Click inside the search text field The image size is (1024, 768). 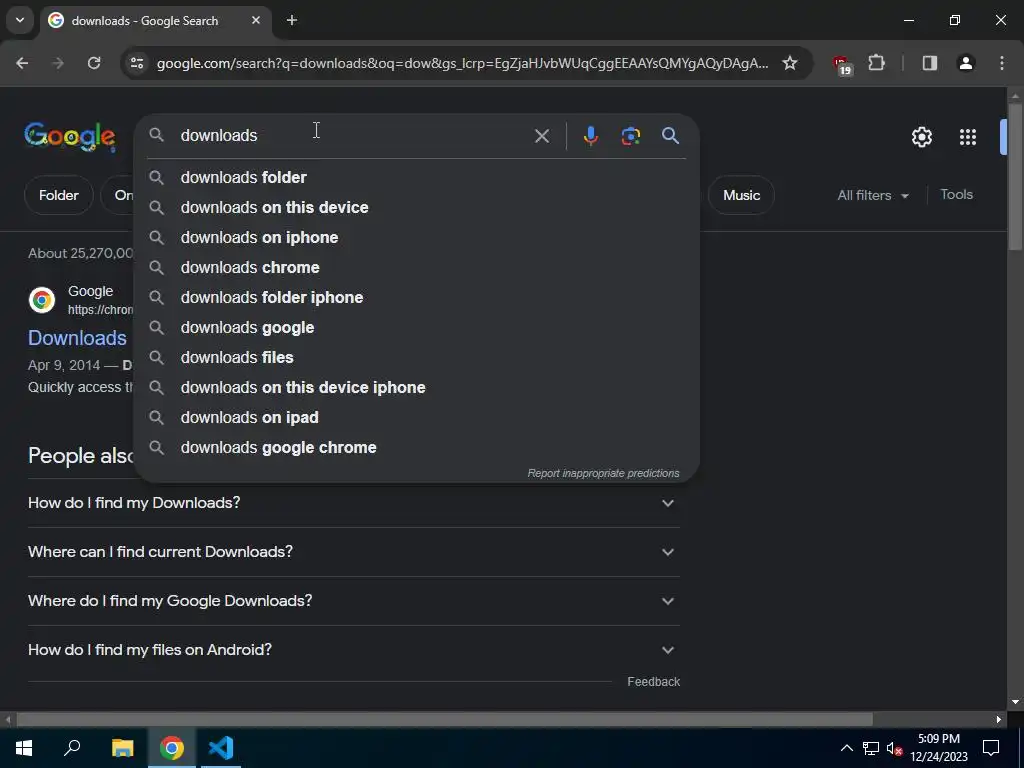(353, 136)
